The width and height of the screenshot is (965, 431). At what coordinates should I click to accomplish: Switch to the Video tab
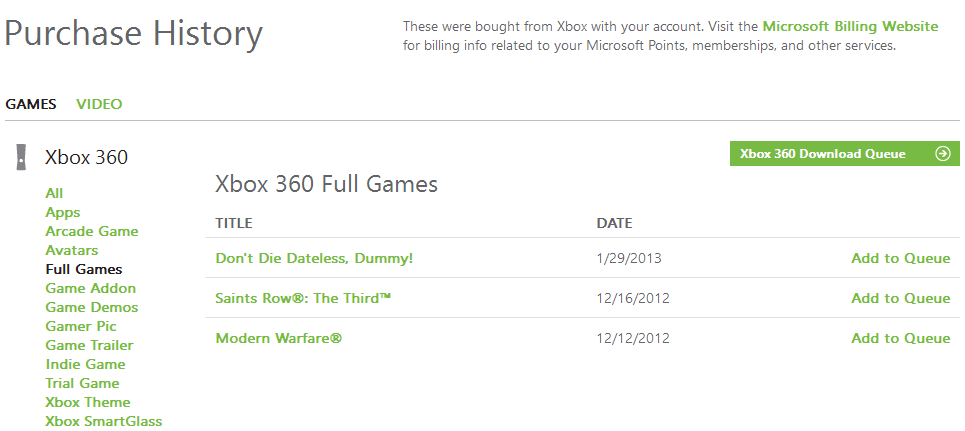(99, 104)
